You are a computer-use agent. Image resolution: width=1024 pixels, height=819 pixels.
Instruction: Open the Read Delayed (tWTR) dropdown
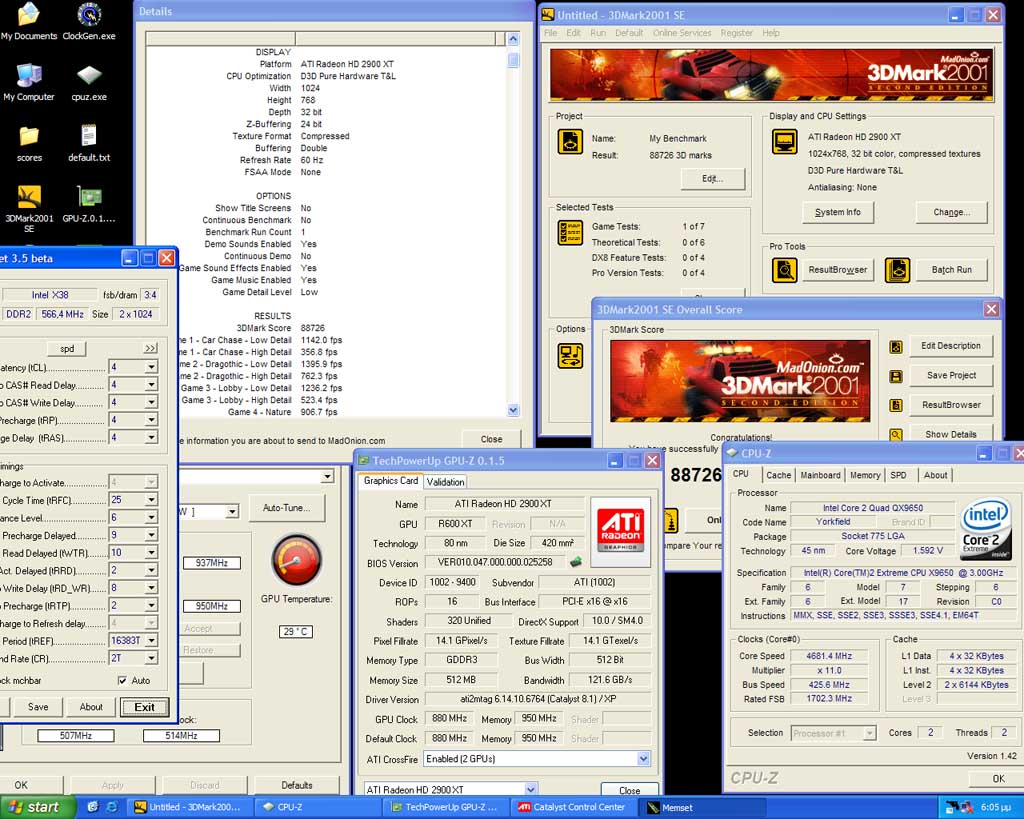click(151, 553)
